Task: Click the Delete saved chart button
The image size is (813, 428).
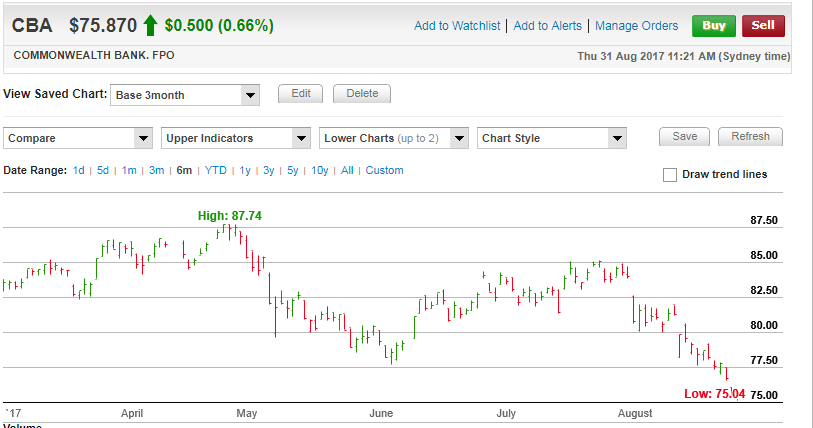Action: (x=362, y=93)
